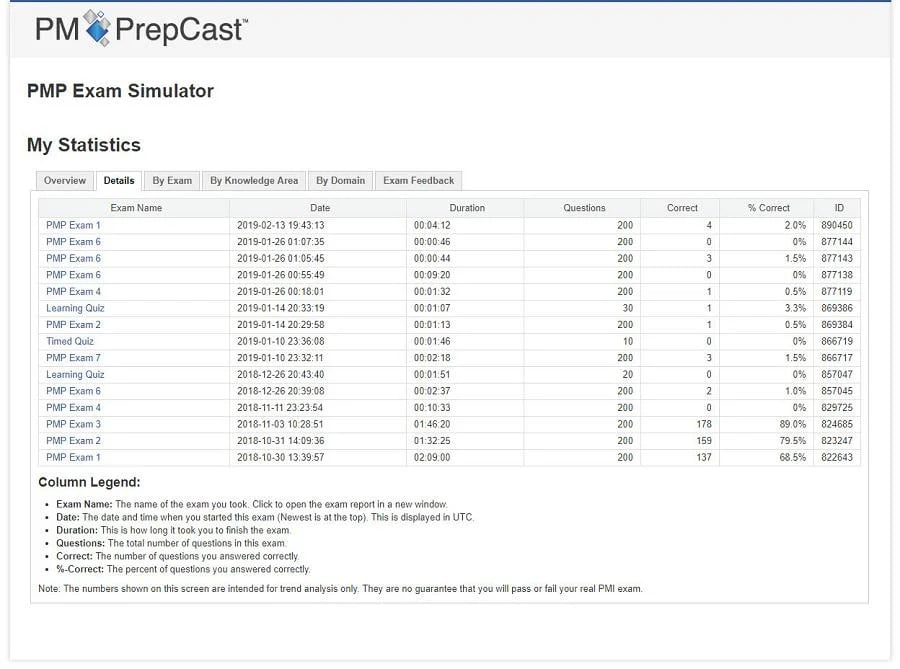Switch to the Overview tab
Image resolution: width=900 pixels, height=669 pixels.
65,181
